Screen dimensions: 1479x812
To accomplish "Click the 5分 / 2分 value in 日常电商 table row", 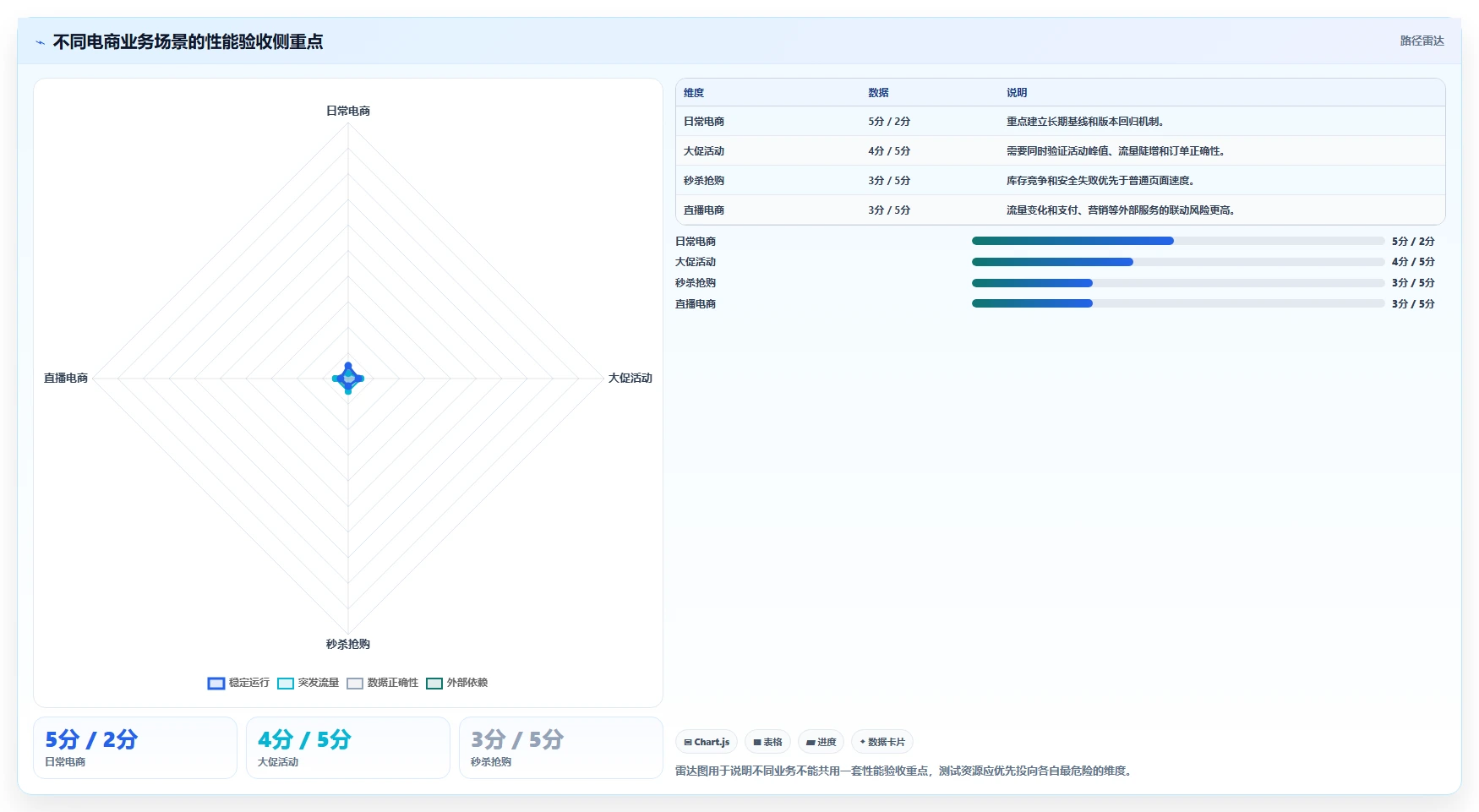I will click(889, 122).
